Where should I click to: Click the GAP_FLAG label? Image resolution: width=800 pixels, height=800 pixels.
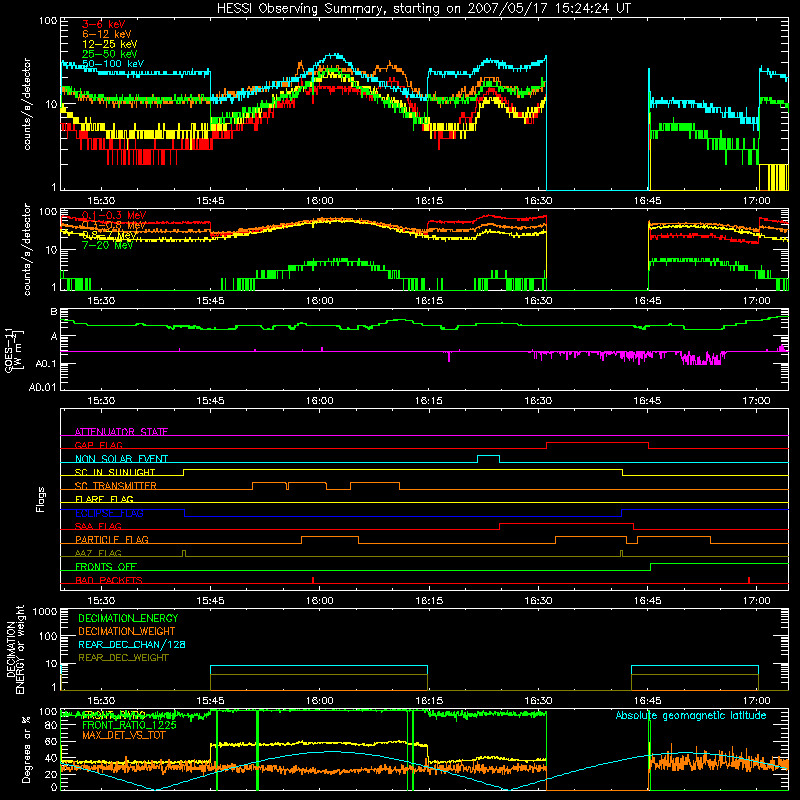pyautogui.click(x=98, y=445)
